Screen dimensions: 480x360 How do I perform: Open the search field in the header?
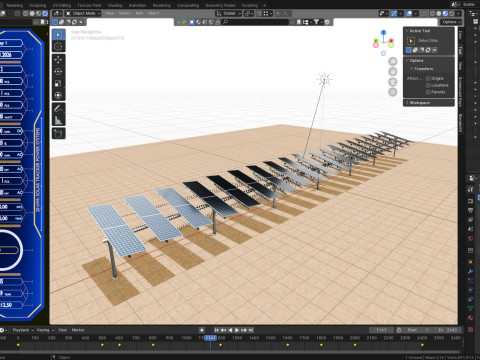255,22
